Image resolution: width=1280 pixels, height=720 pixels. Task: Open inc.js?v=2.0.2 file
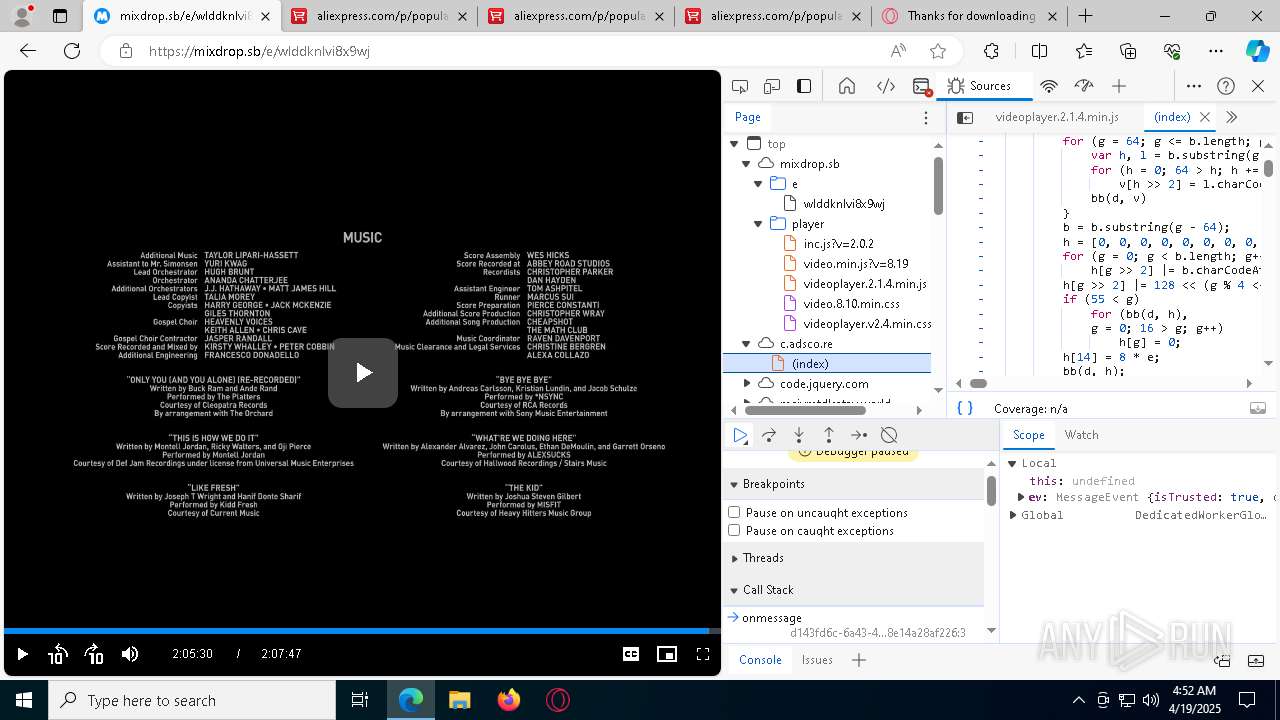click(838, 244)
